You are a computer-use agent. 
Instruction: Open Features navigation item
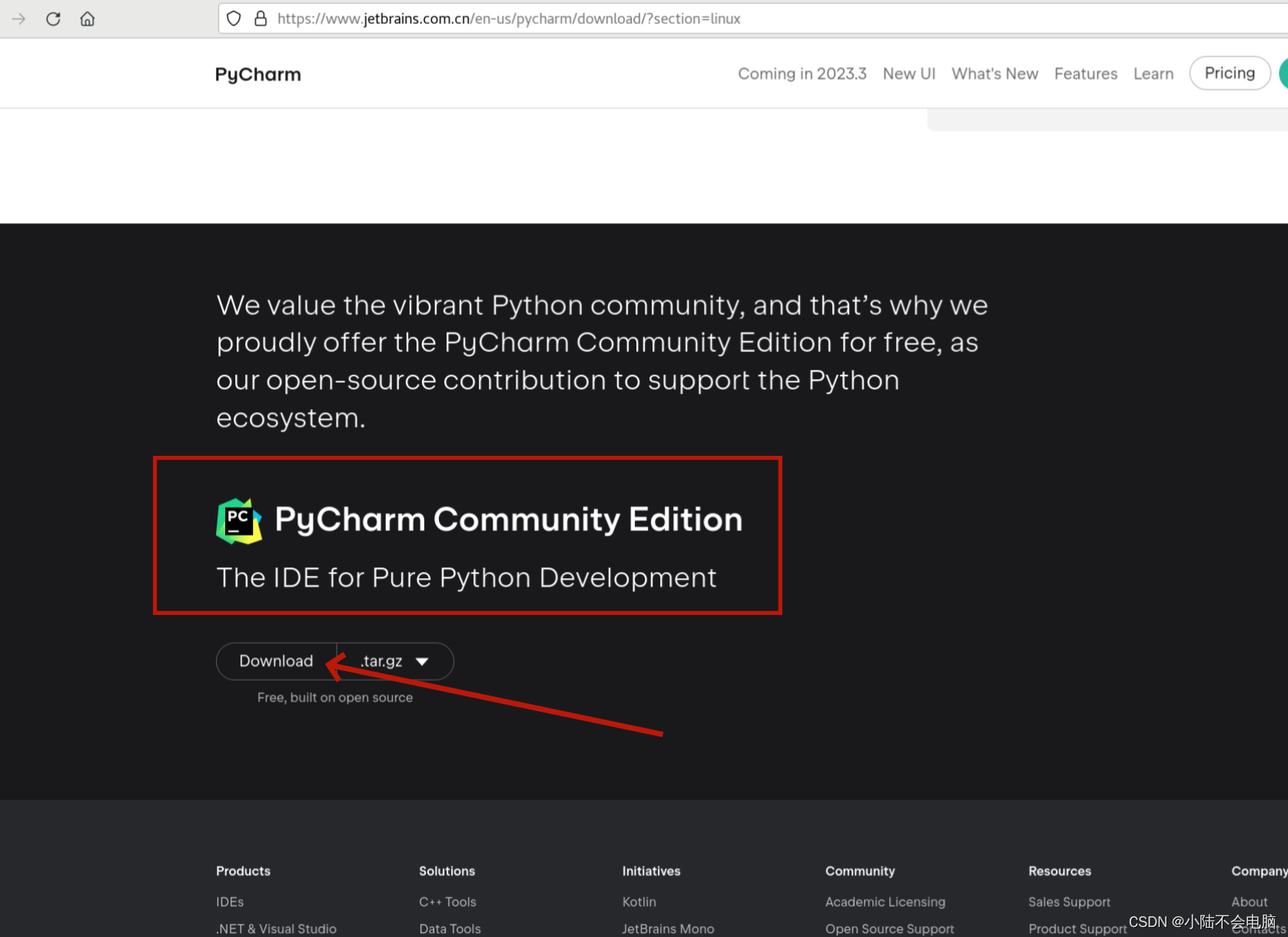click(1086, 74)
